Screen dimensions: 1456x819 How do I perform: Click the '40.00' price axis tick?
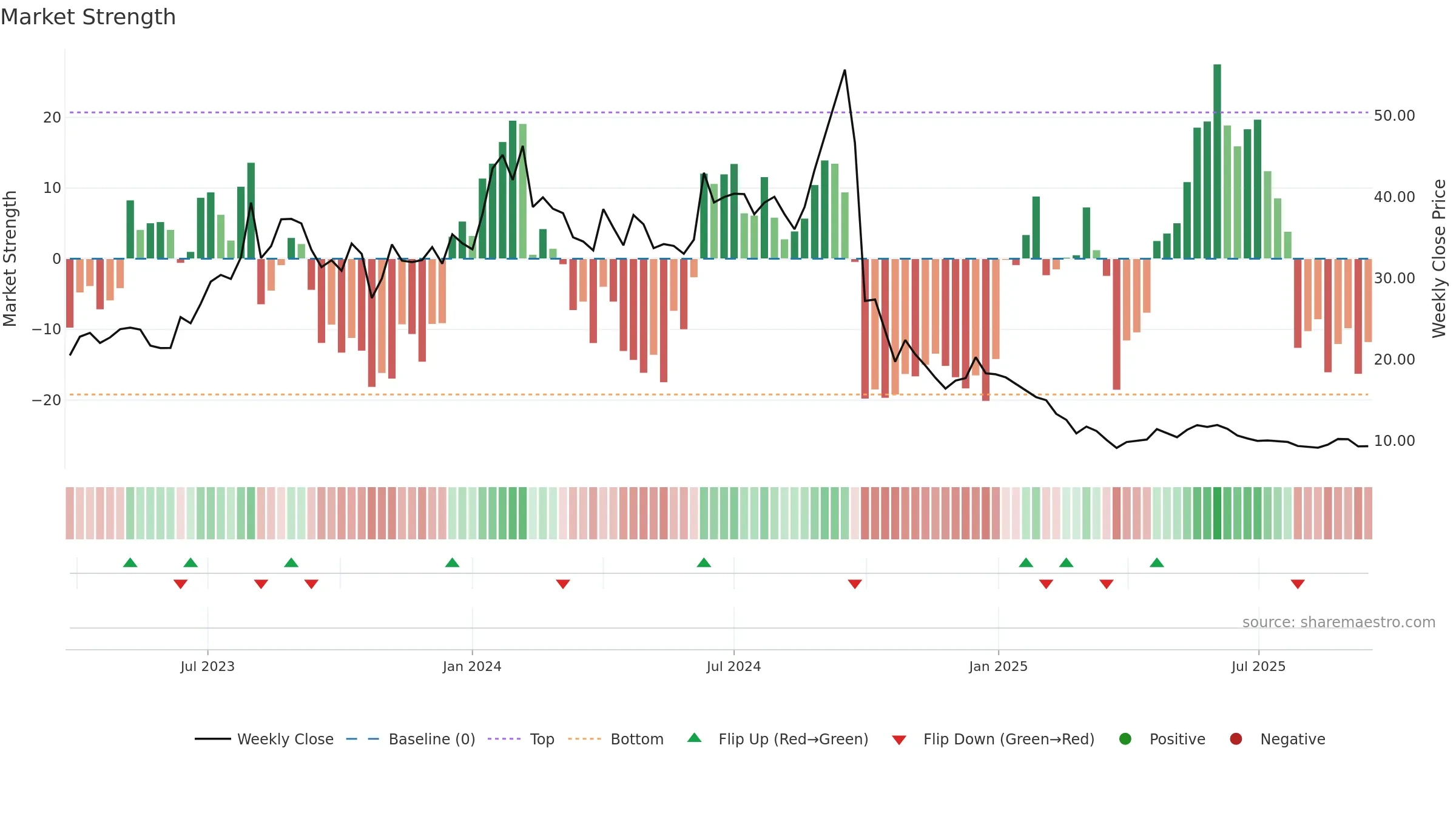click(1394, 197)
